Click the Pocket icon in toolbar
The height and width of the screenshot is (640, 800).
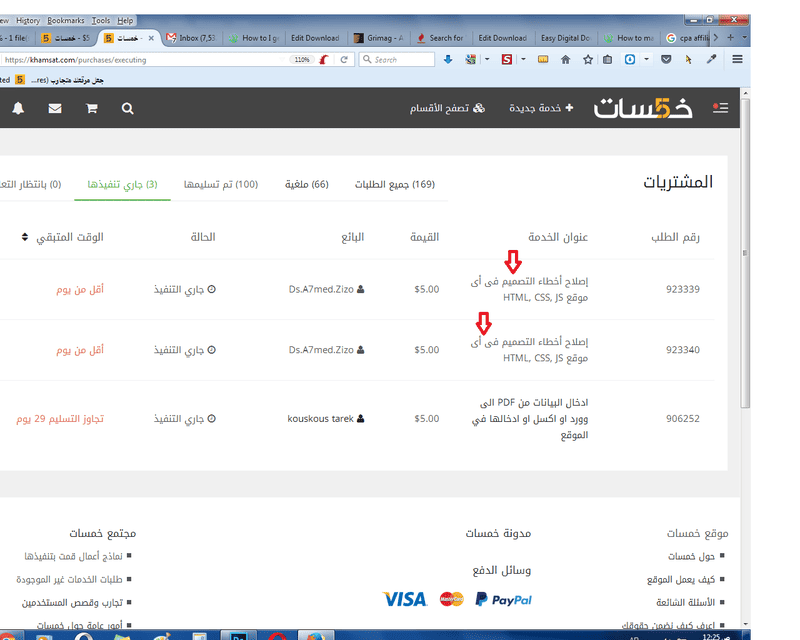pyautogui.click(x=666, y=60)
